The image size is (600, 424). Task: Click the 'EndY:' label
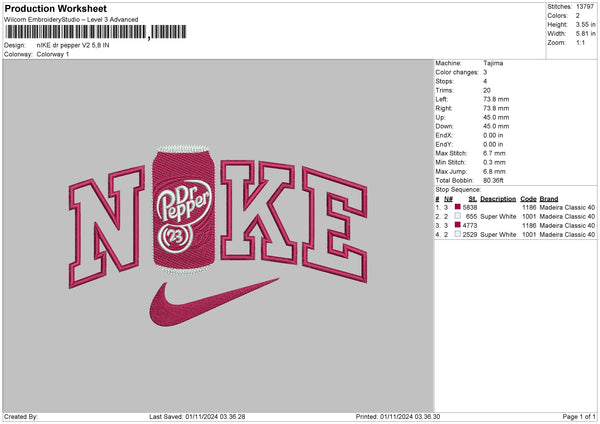444,145
